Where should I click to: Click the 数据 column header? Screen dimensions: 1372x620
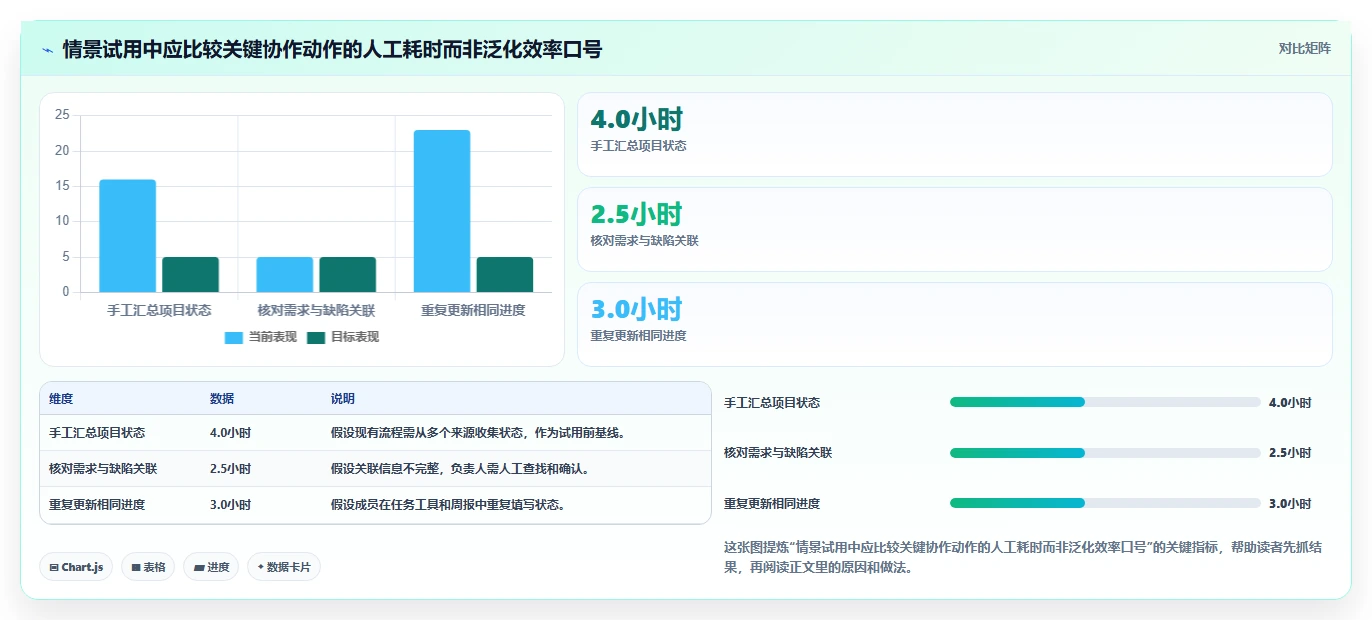(222, 399)
